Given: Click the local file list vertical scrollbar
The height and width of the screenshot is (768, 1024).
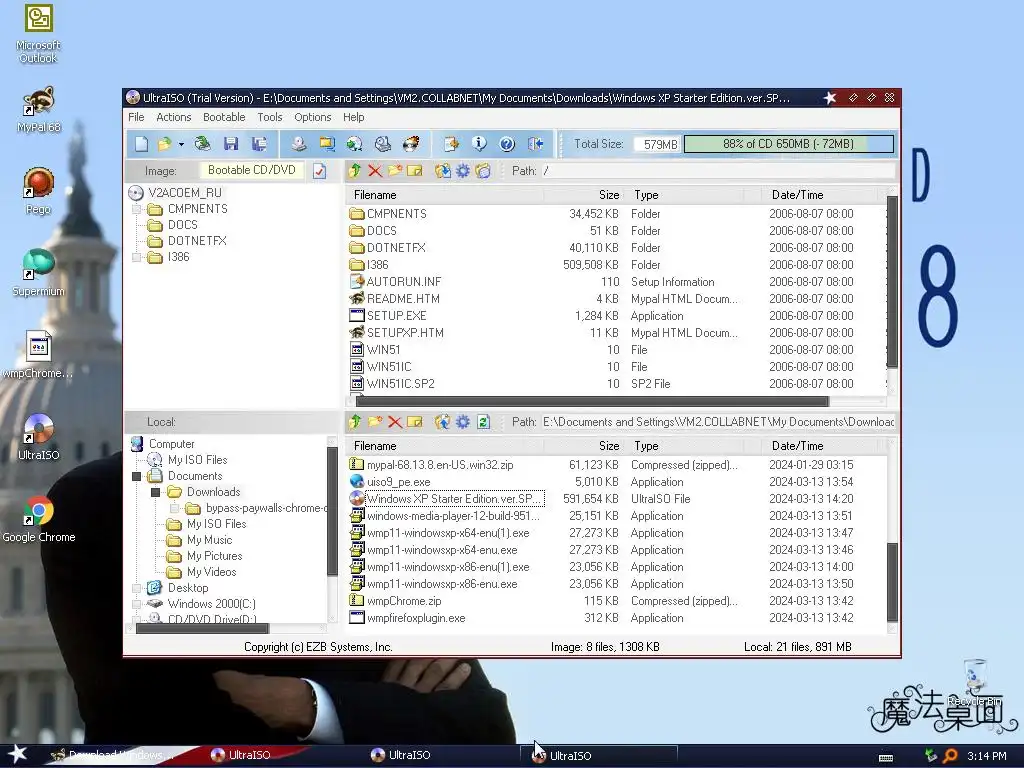Looking at the screenshot, I should point(892,581).
